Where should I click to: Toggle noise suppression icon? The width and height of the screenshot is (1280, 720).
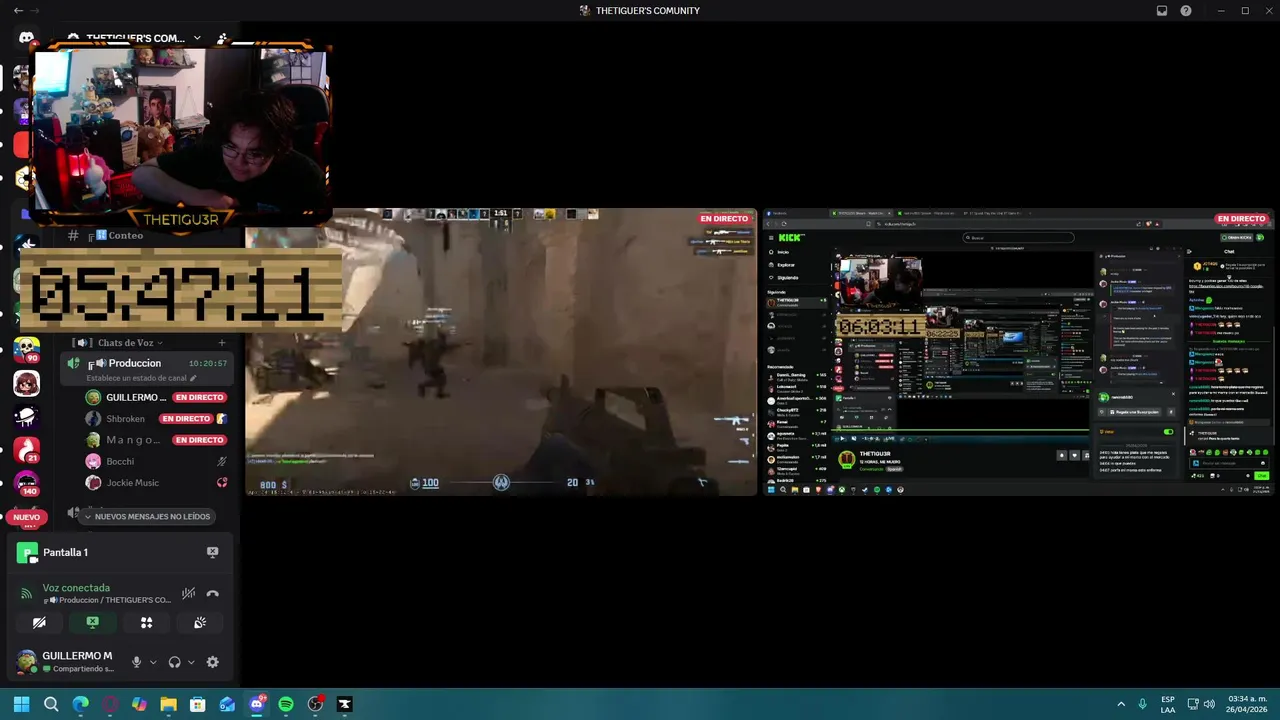pos(188,594)
